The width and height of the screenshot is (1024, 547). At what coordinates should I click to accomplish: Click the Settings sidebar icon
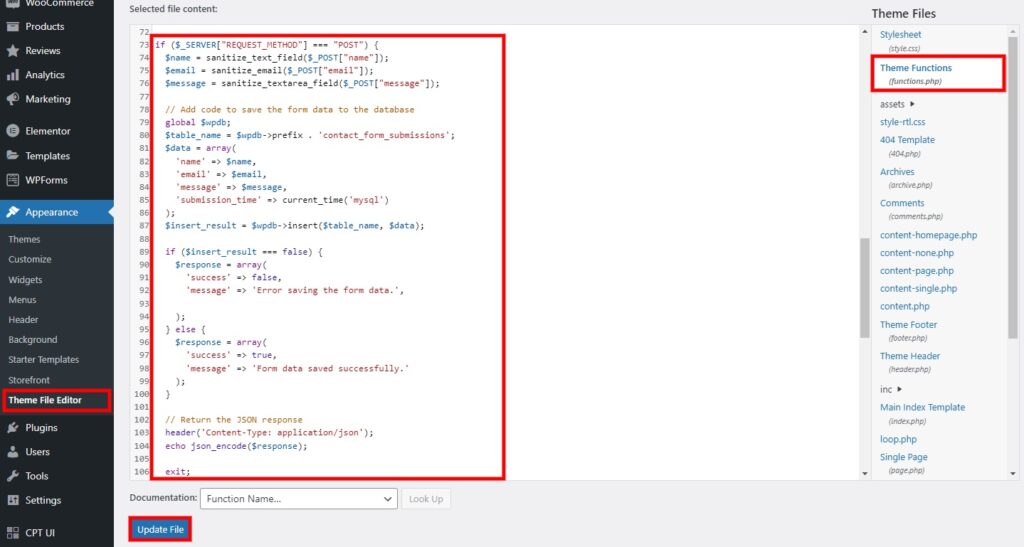[x=12, y=500]
